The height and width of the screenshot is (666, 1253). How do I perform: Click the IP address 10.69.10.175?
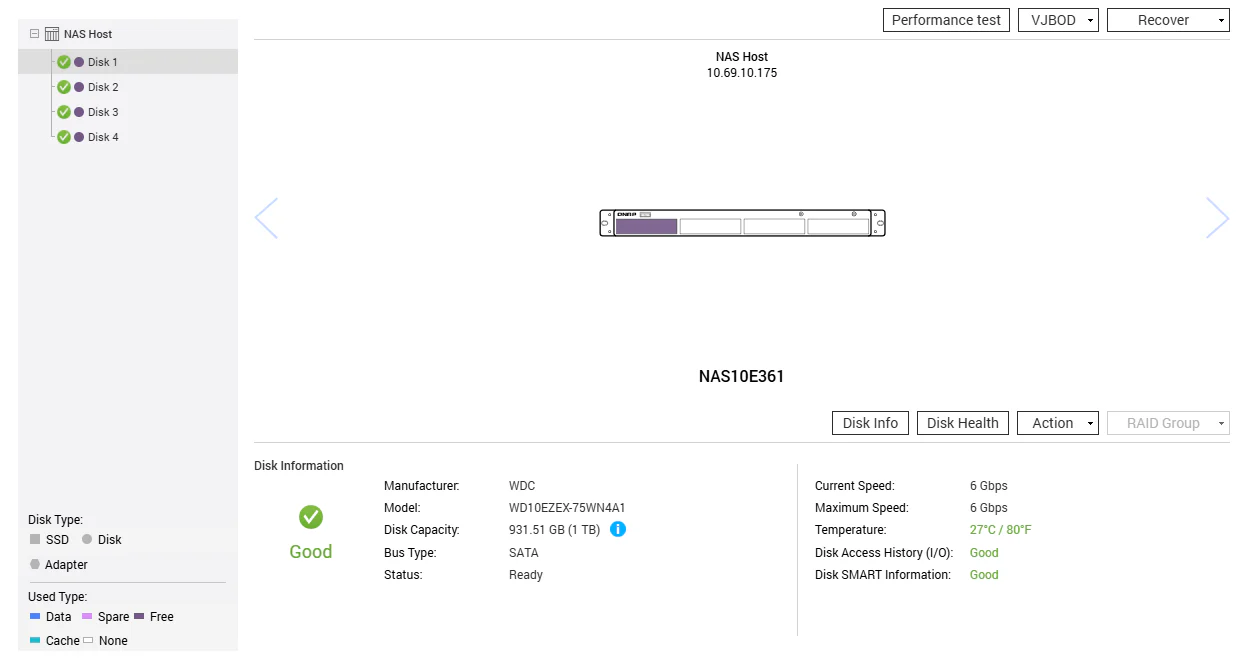click(x=742, y=73)
